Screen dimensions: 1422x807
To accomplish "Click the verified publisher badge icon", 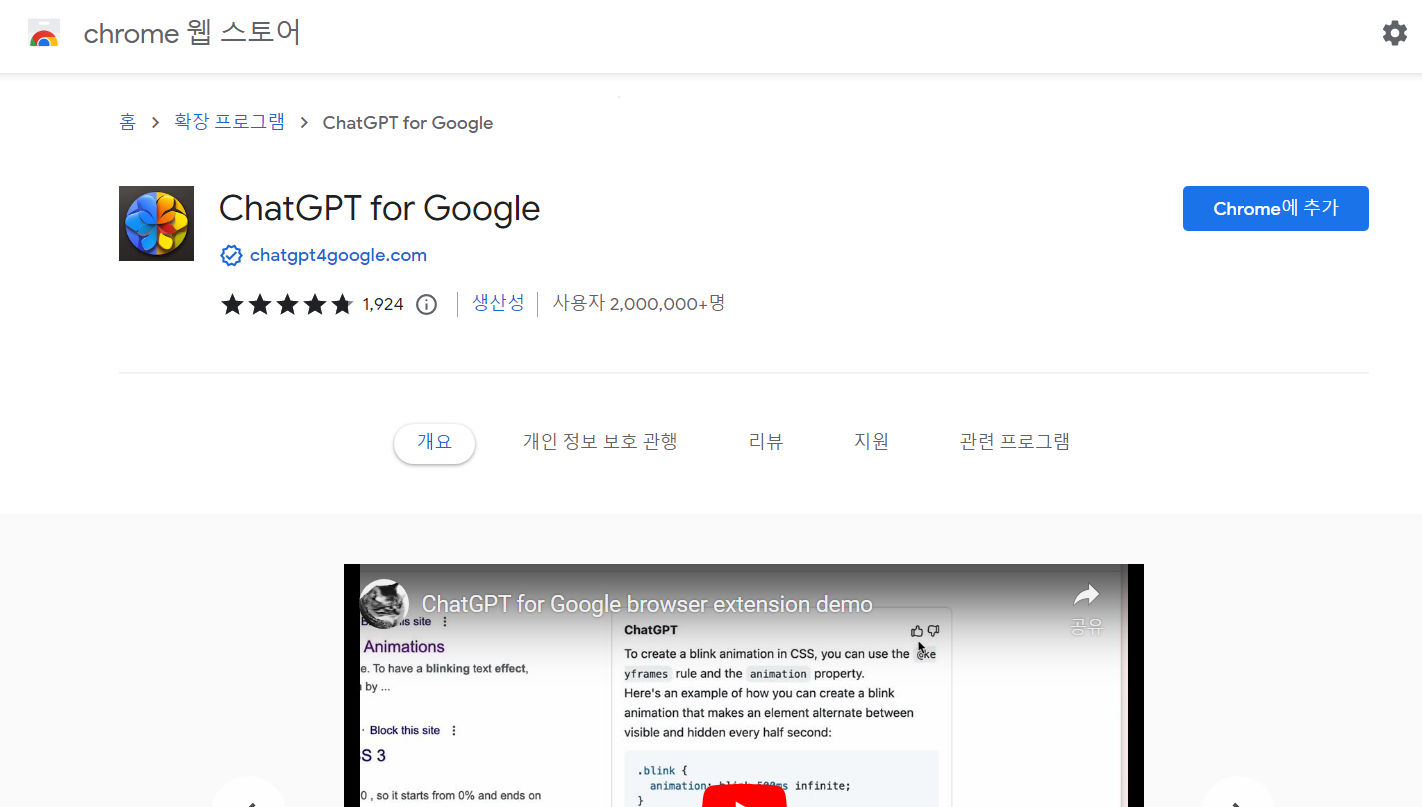I will (231, 256).
